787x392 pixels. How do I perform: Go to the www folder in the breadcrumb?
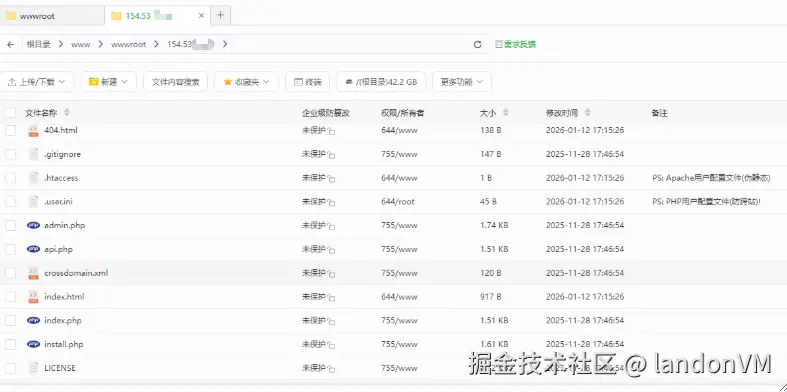tap(80, 44)
